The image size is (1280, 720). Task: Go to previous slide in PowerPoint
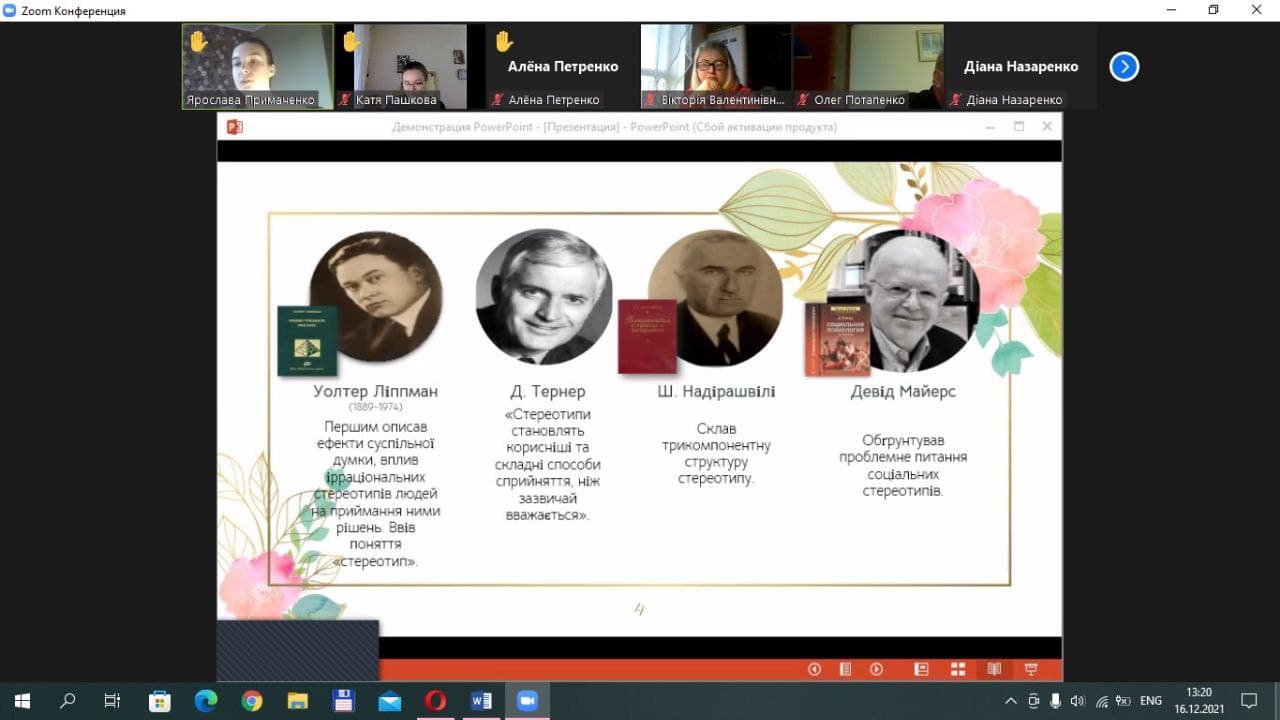pos(814,670)
